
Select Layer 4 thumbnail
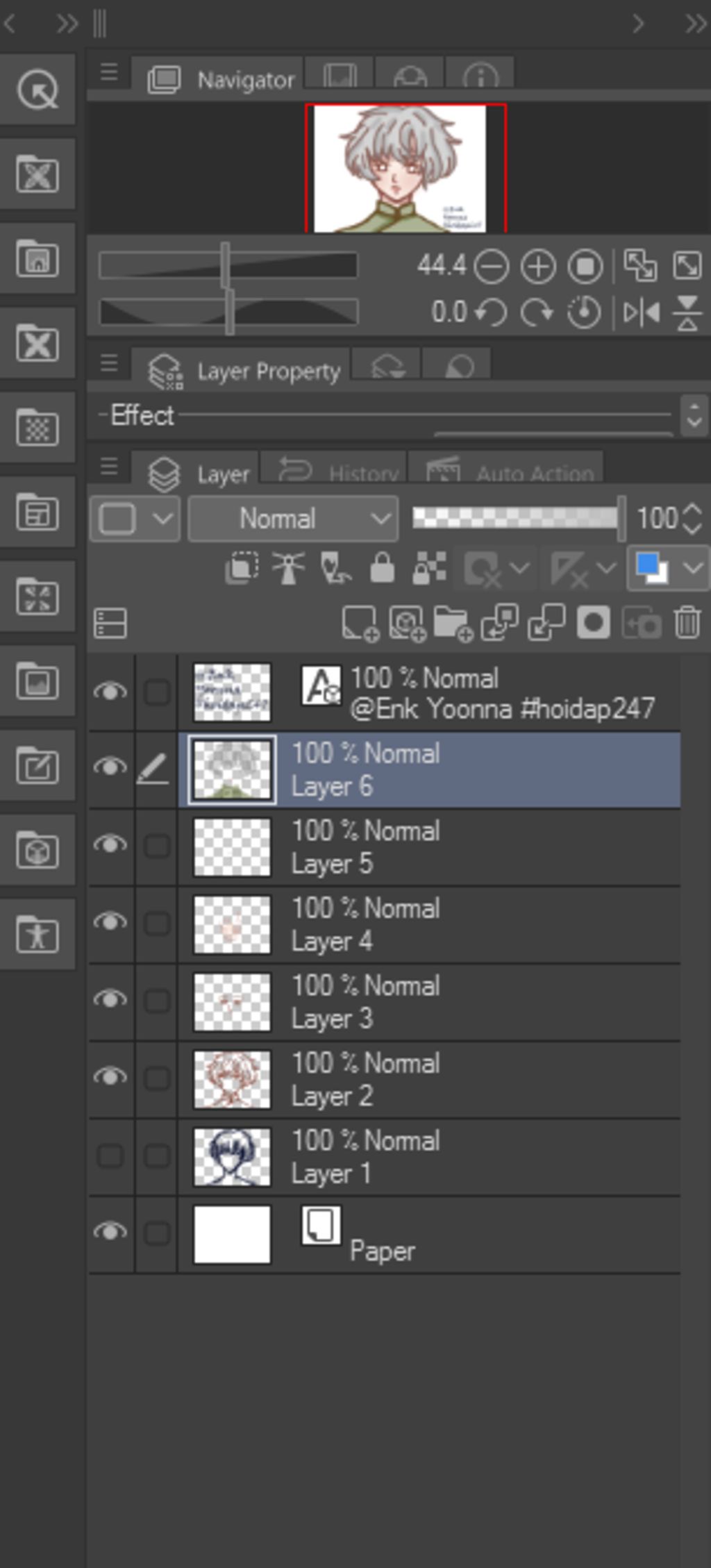click(x=232, y=924)
